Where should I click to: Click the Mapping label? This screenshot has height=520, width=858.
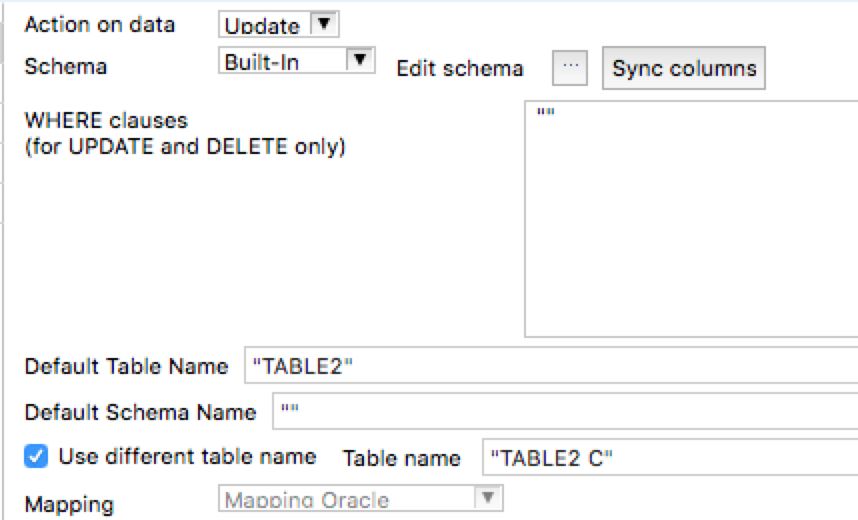(x=68, y=504)
